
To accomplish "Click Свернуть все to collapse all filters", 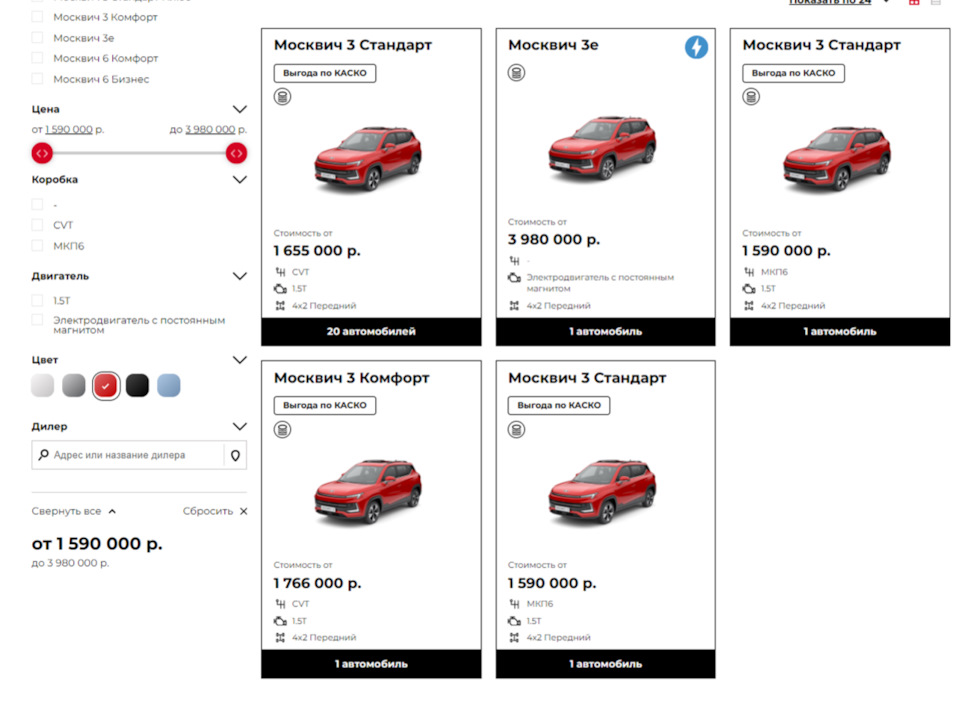I will click(x=67, y=511).
